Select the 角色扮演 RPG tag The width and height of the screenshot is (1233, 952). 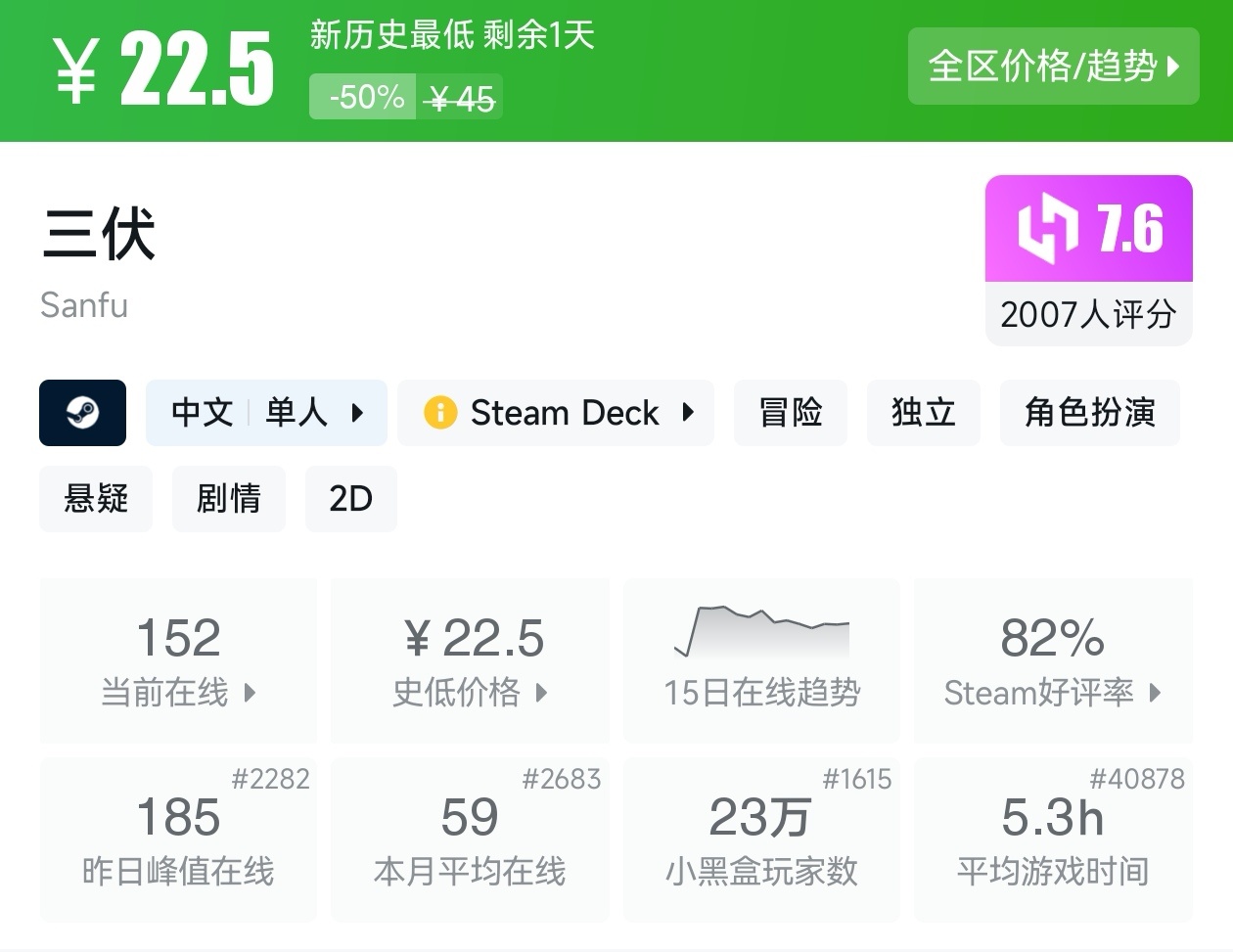1090,413
